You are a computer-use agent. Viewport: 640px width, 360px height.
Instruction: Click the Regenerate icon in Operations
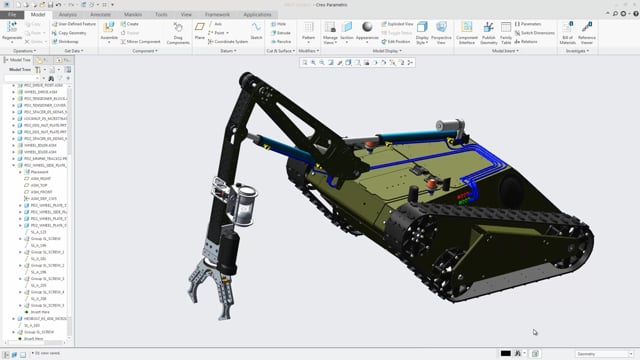tap(12, 28)
